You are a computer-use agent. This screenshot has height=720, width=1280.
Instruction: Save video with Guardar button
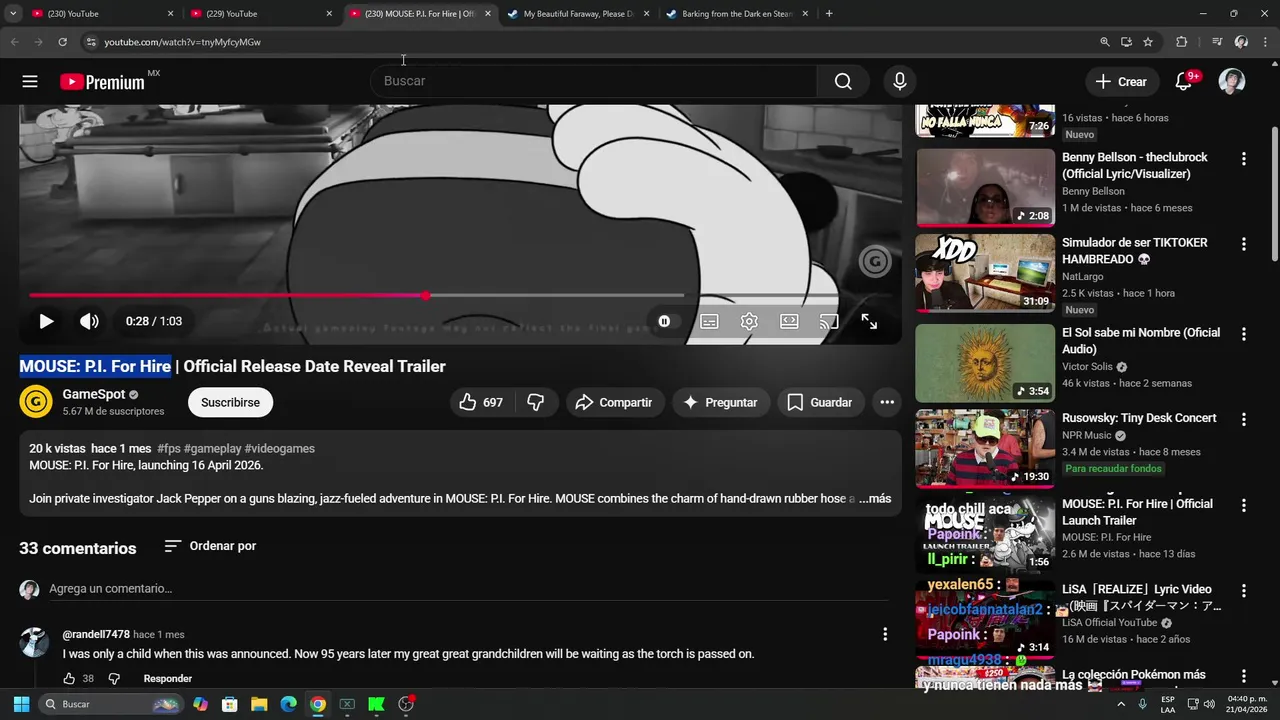[820, 402]
